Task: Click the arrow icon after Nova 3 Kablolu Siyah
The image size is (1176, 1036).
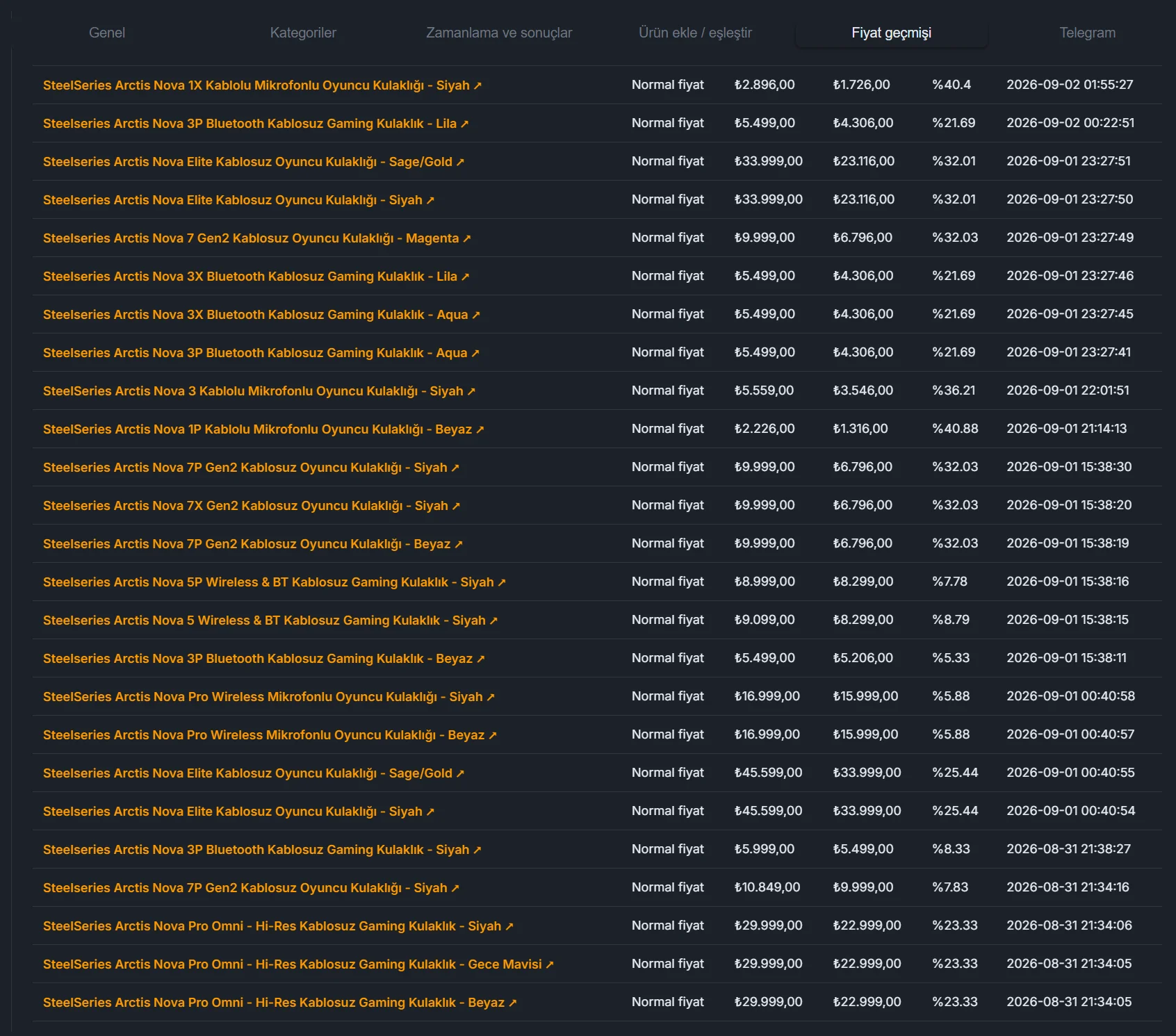Action: point(471,391)
